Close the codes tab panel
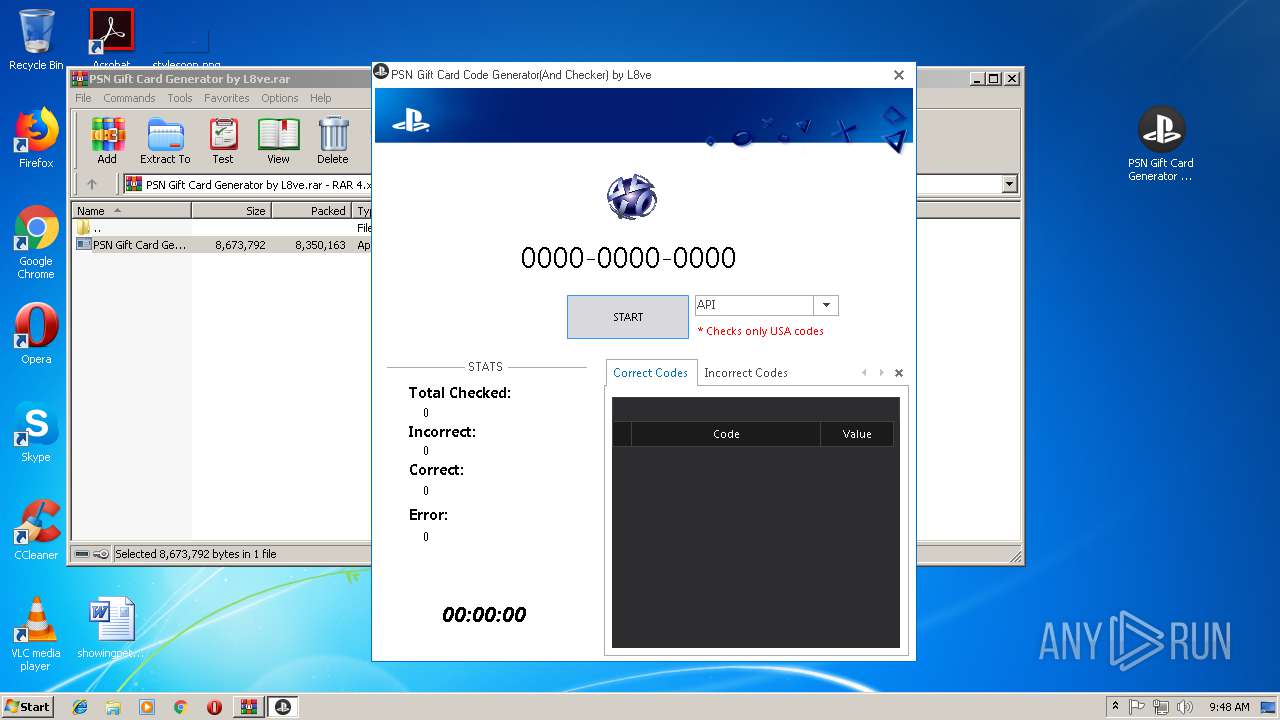Screen dimensions: 1280x720 tap(899, 373)
